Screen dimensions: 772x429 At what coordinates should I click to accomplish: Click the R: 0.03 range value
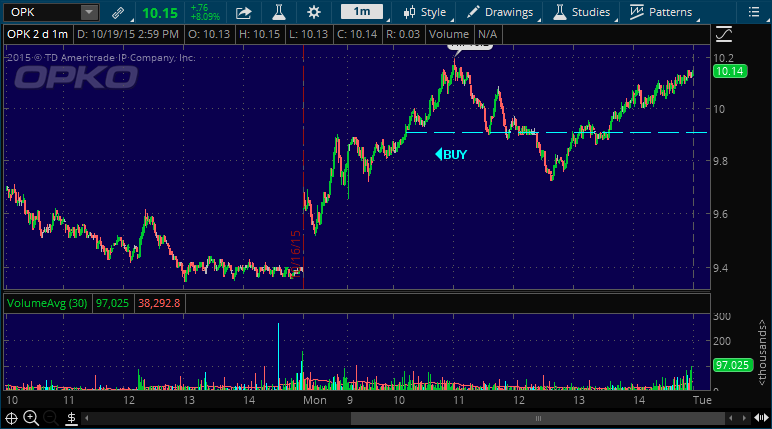403,34
